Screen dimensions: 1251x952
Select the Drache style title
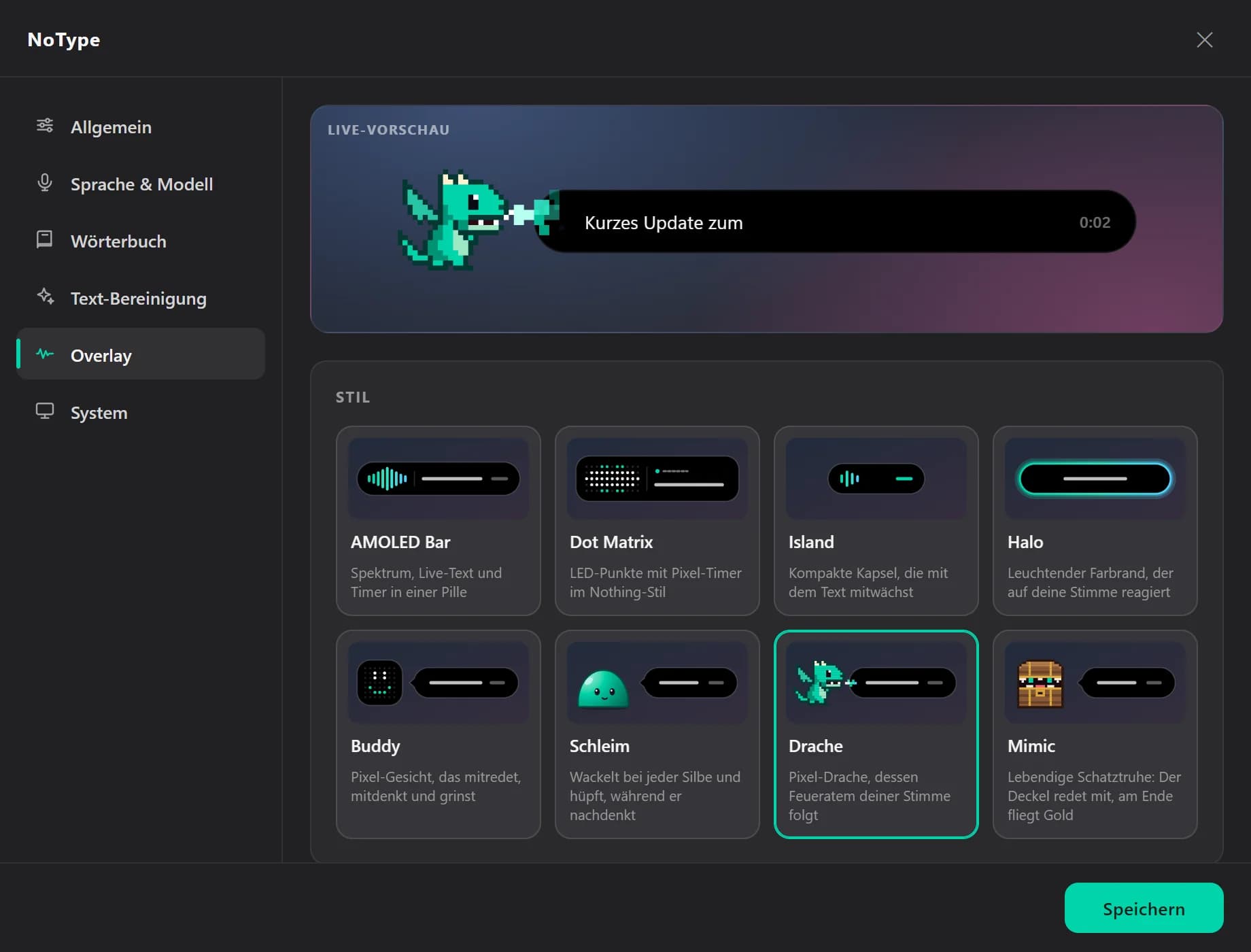coord(816,746)
